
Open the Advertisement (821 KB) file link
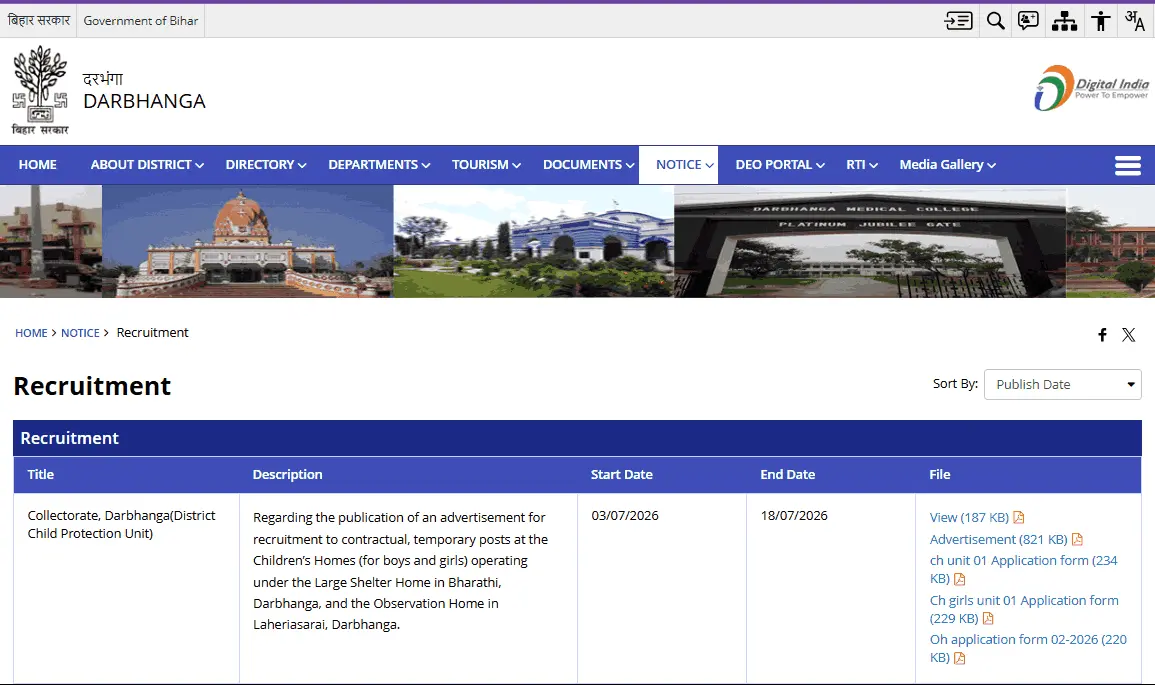pos(998,540)
